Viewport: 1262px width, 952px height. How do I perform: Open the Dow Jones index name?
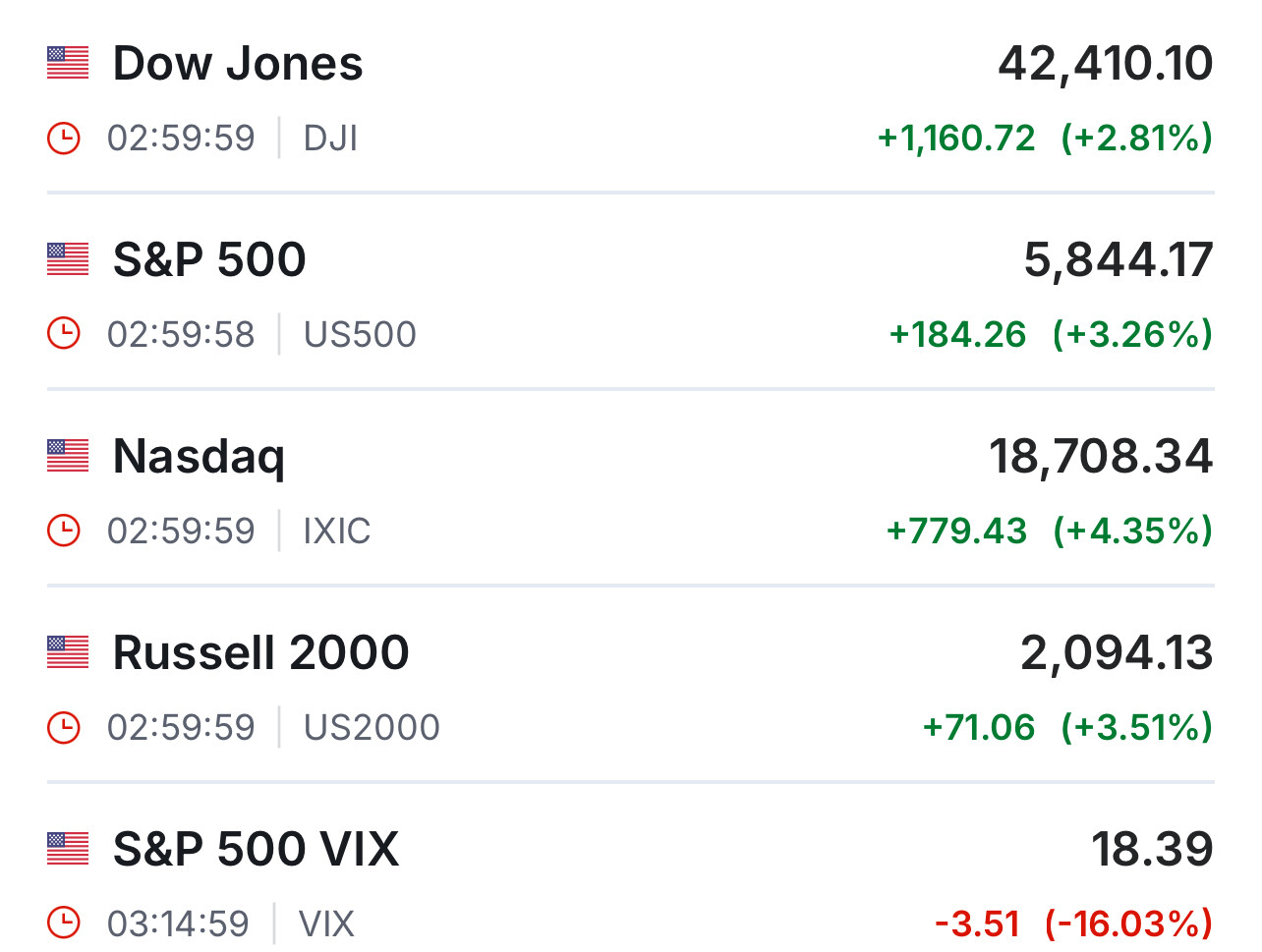238,63
